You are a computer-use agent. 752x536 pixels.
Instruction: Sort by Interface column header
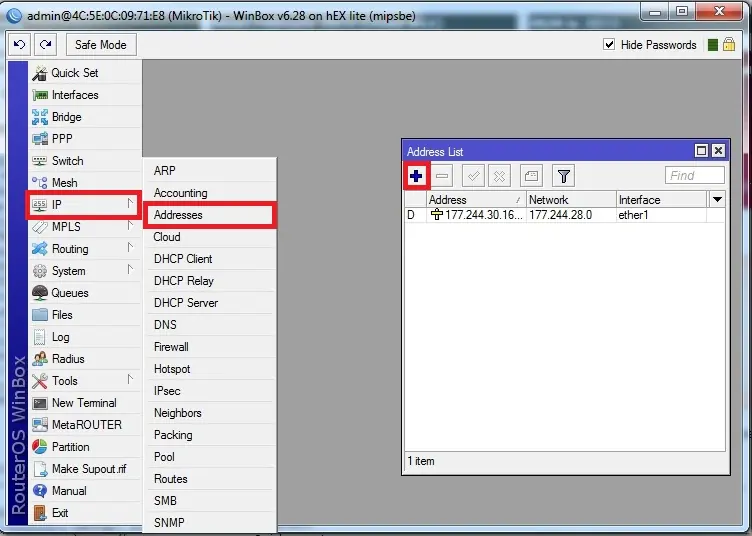point(661,199)
